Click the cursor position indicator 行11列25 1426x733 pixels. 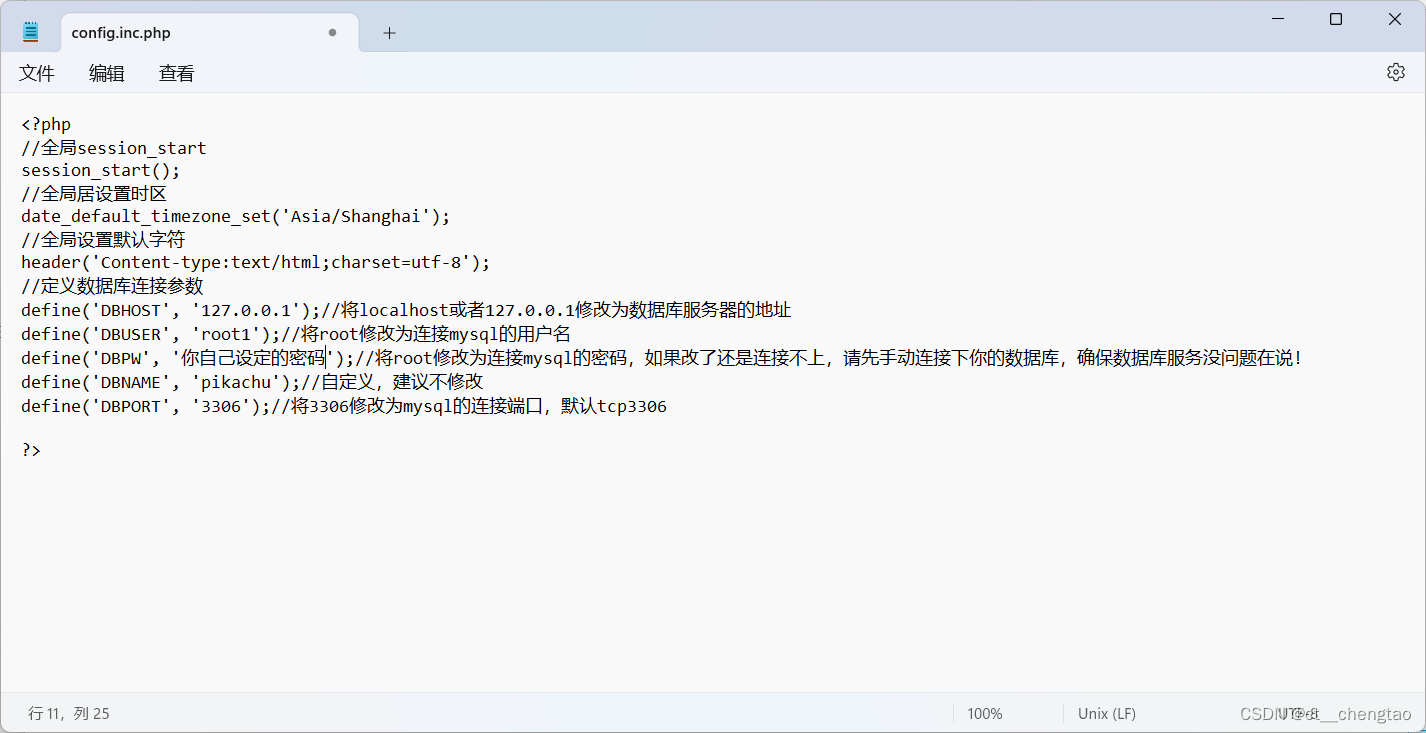coord(65,713)
